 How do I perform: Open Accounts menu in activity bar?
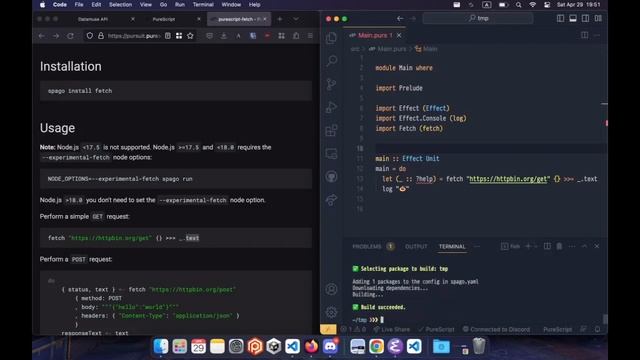[x=331, y=289]
